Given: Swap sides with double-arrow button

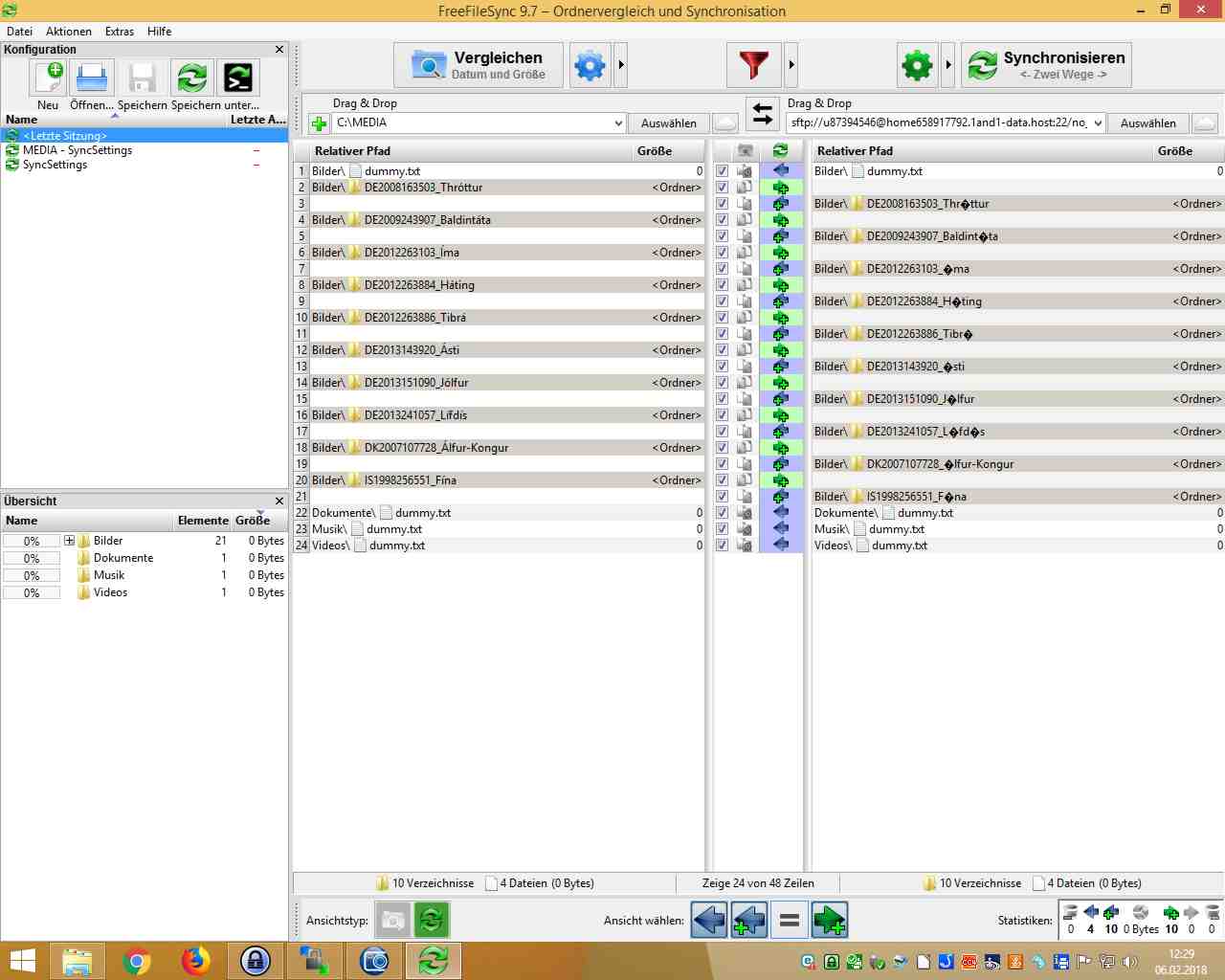Looking at the screenshot, I should coord(762,114).
